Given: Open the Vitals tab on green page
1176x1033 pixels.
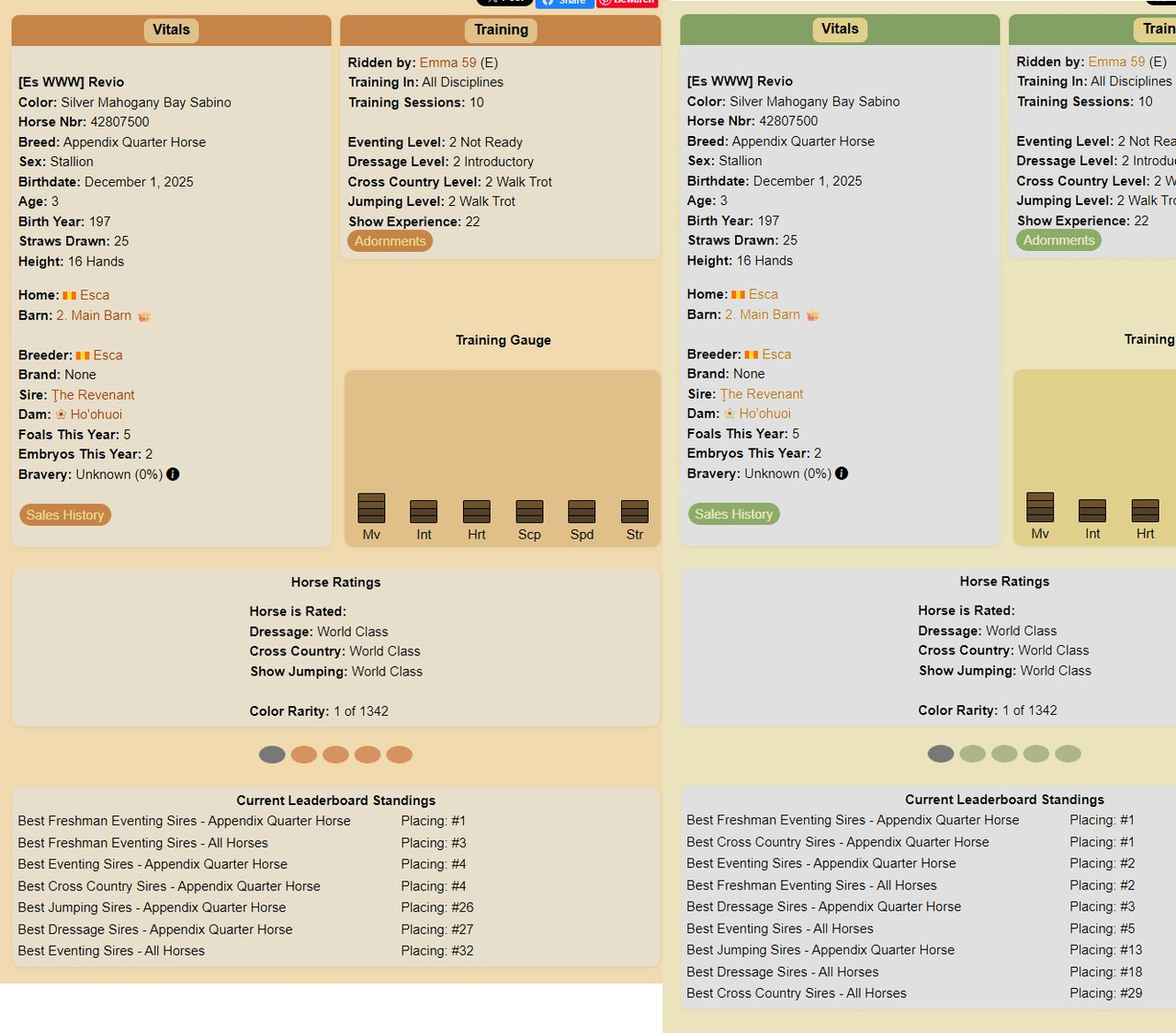Looking at the screenshot, I should click(x=840, y=29).
